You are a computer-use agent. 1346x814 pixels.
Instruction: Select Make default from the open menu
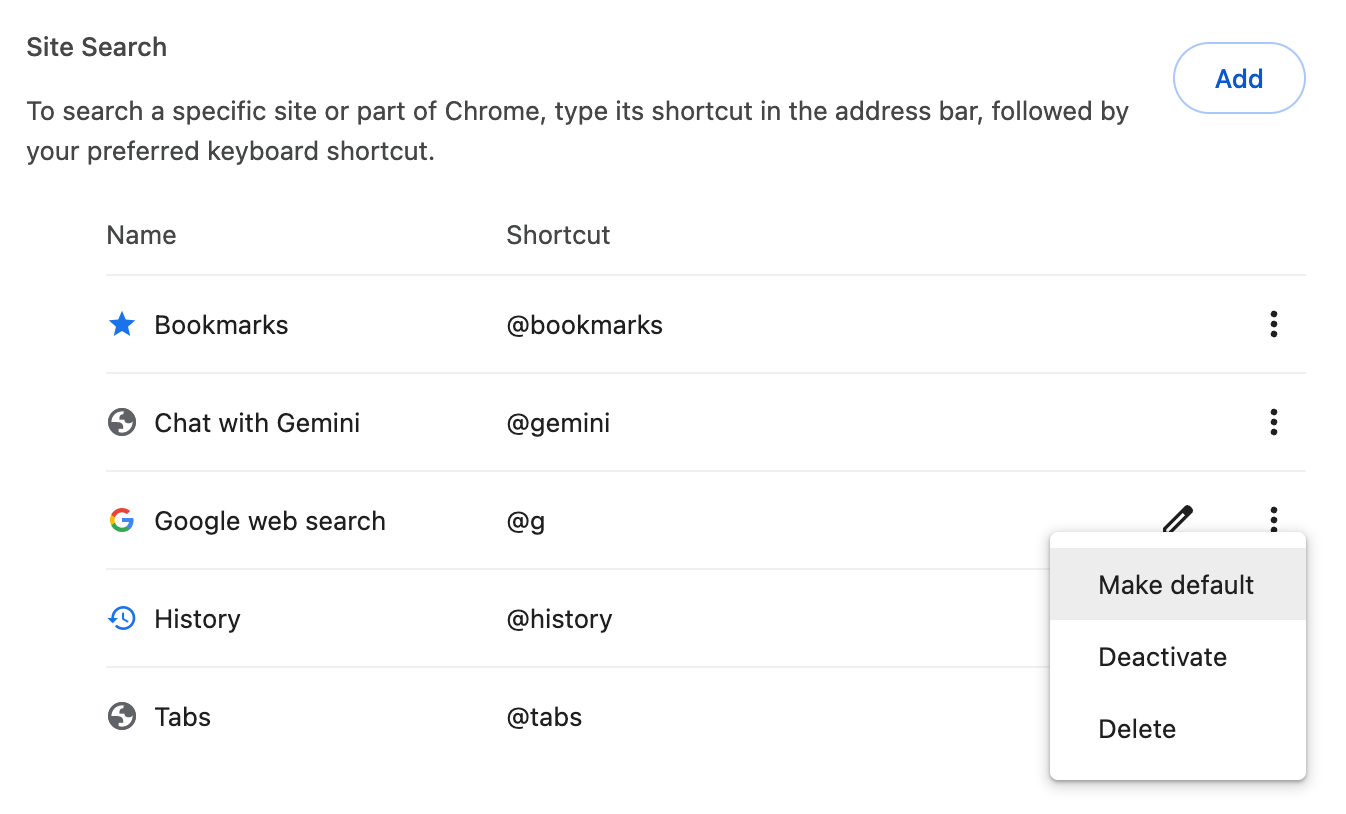(1175, 584)
